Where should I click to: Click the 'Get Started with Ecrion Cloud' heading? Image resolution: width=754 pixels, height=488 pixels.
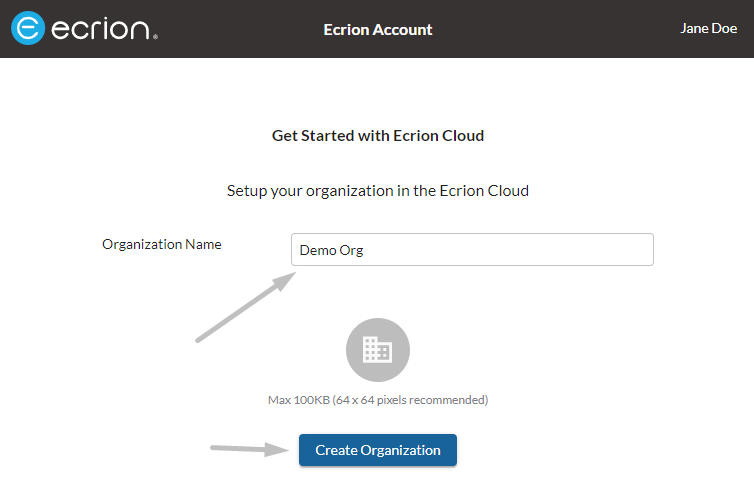coord(377,136)
